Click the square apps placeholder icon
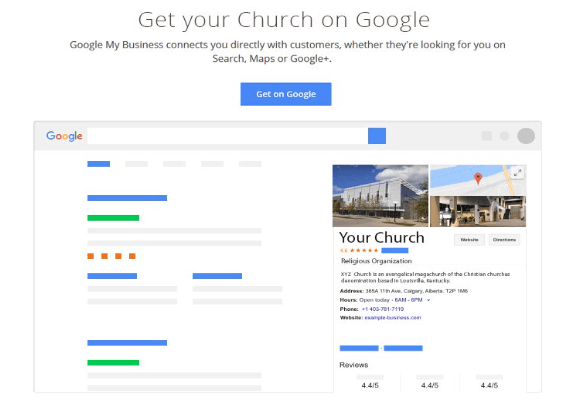The image size is (580, 417). click(x=487, y=136)
